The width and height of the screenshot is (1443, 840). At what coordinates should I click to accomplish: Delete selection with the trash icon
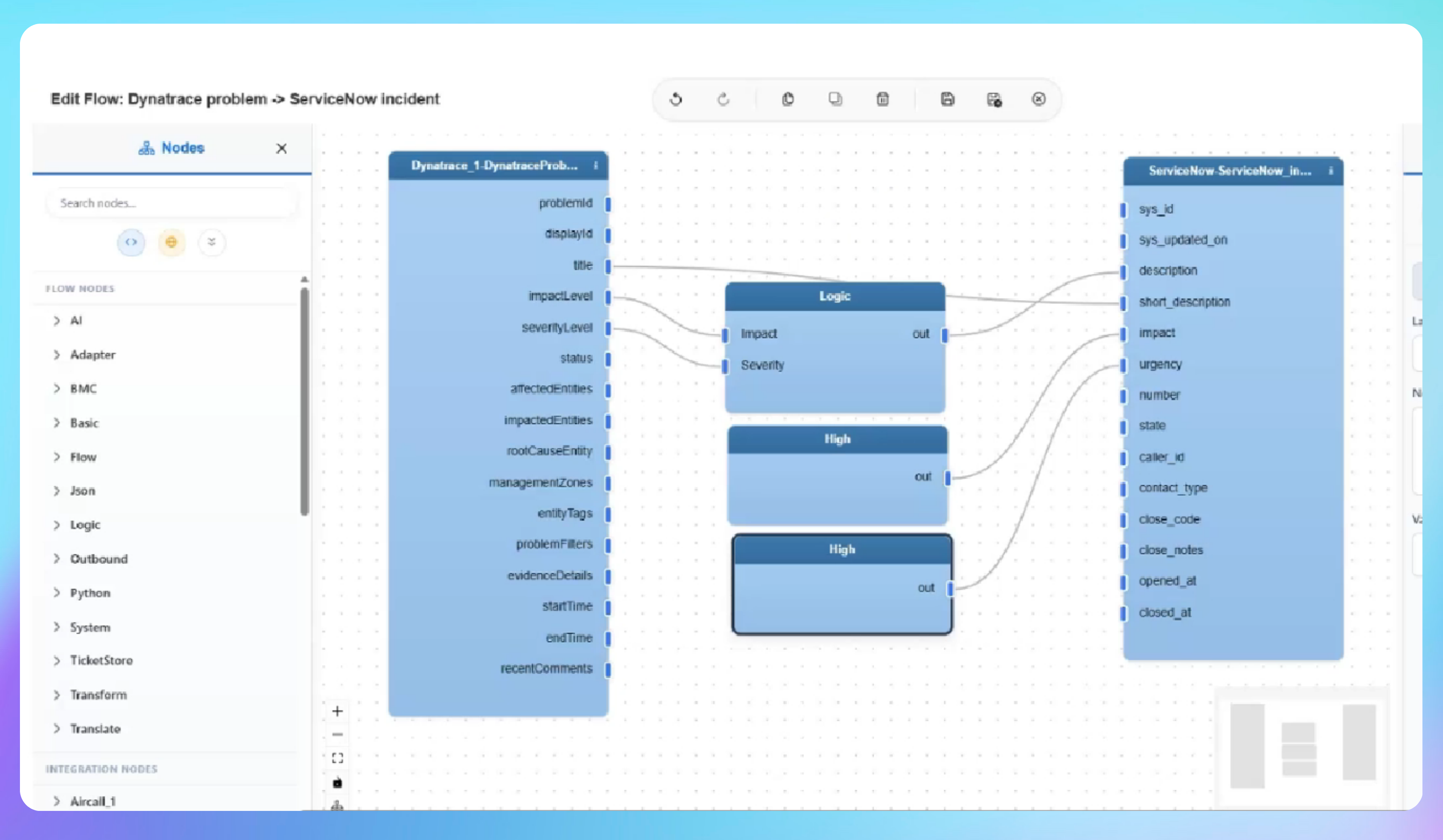[882, 99]
